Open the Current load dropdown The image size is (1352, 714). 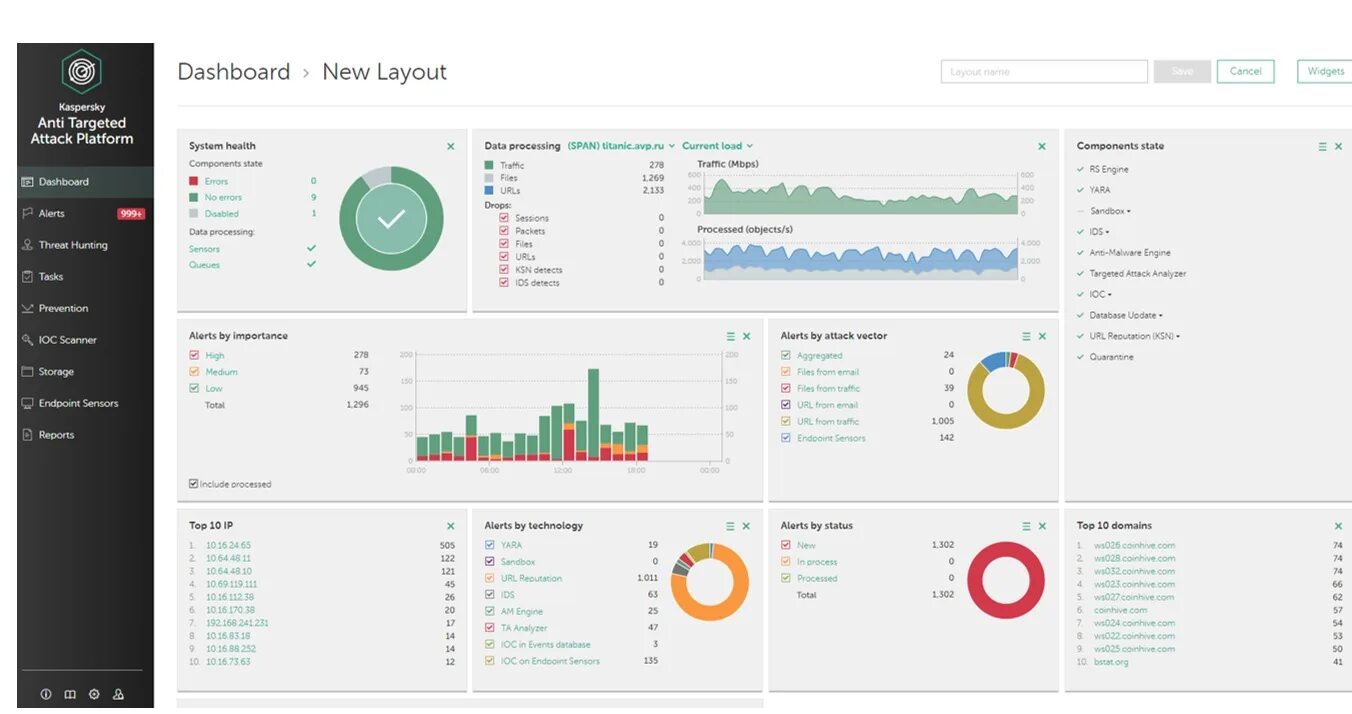click(x=717, y=146)
